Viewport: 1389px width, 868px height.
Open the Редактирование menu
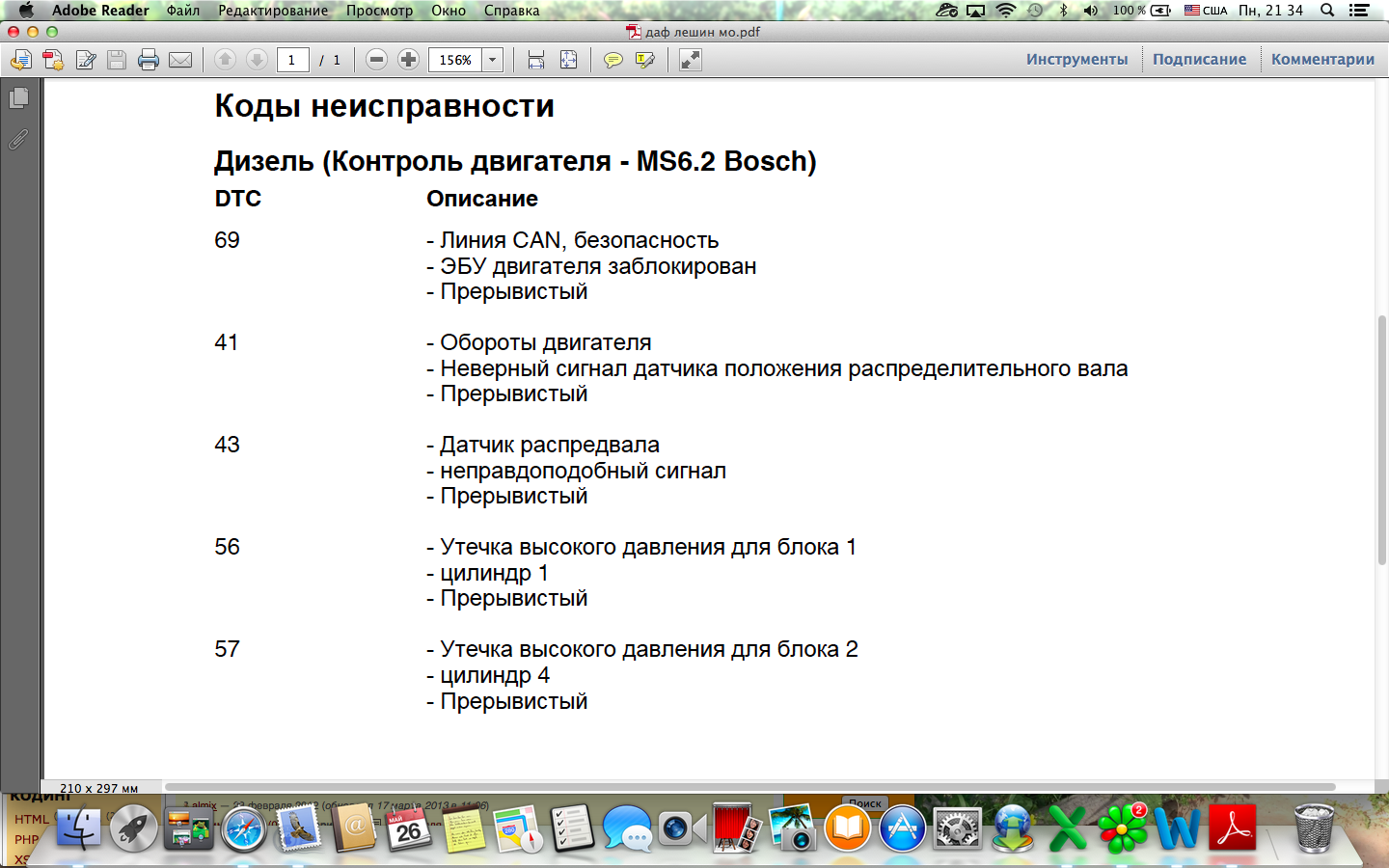point(273,11)
